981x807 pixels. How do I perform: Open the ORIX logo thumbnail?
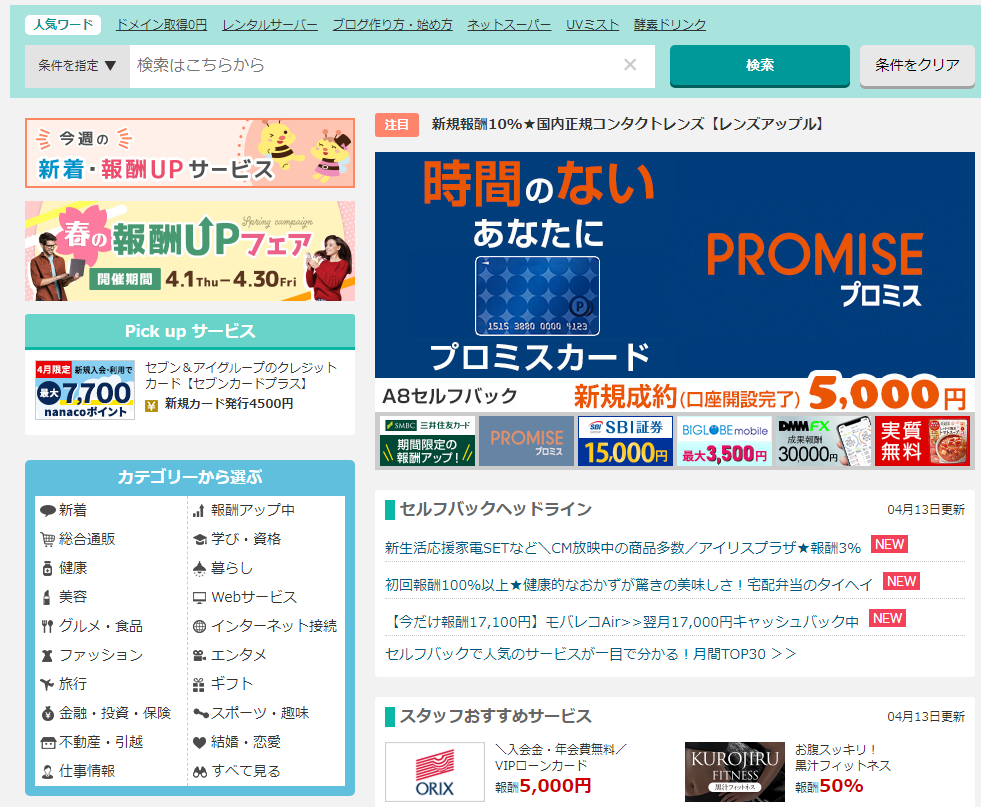[x=435, y=772]
